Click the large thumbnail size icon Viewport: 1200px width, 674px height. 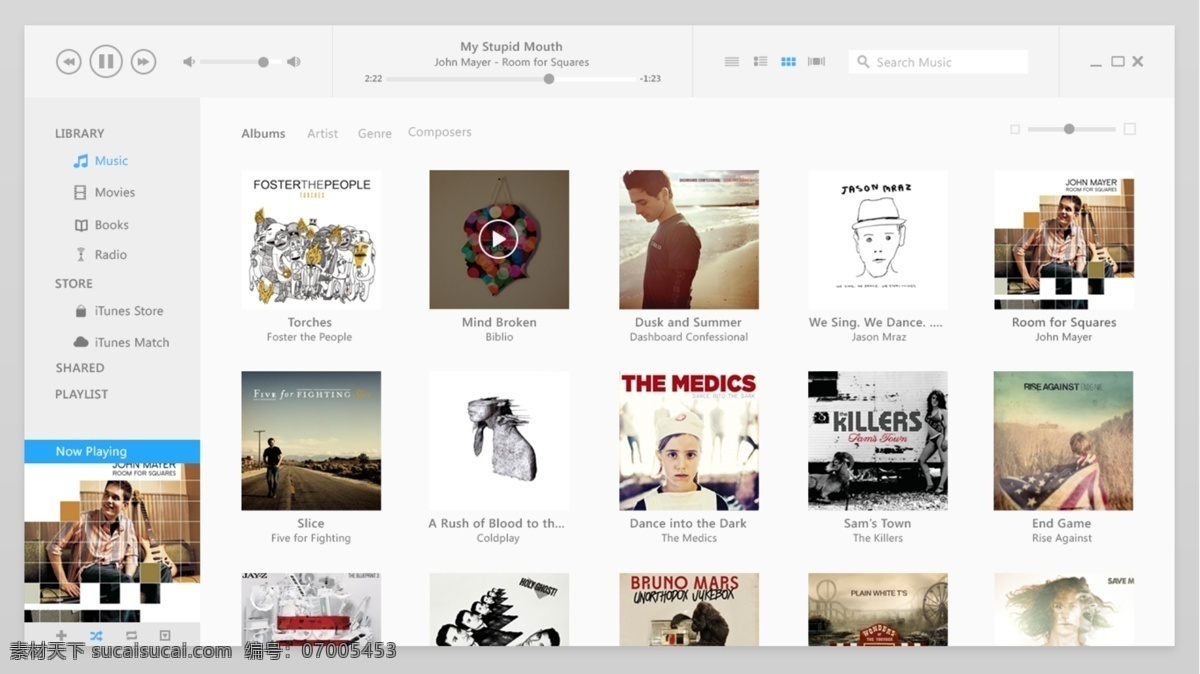click(1130, 129)
